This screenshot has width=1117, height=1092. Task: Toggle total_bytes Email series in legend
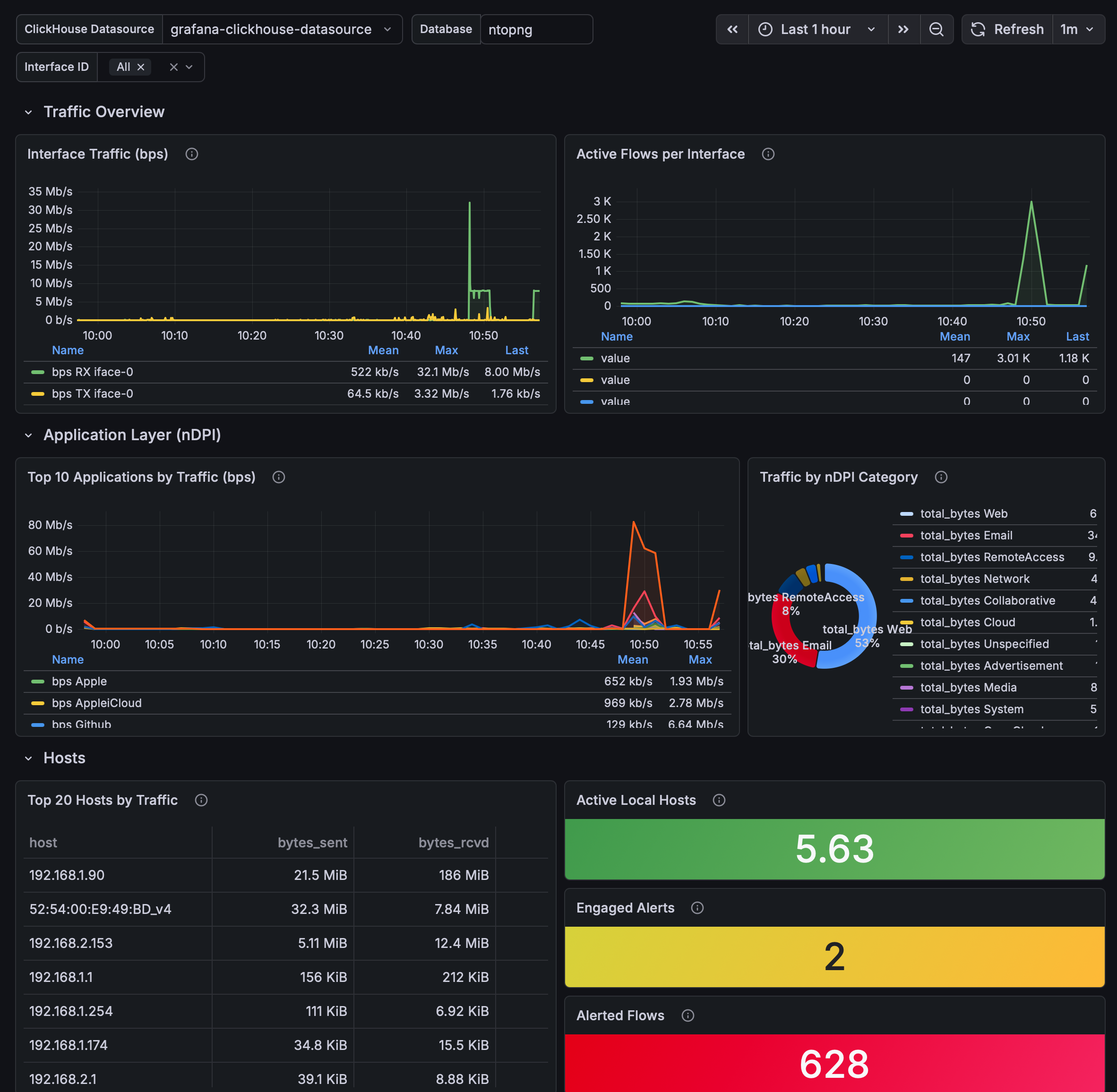[966, 535]
